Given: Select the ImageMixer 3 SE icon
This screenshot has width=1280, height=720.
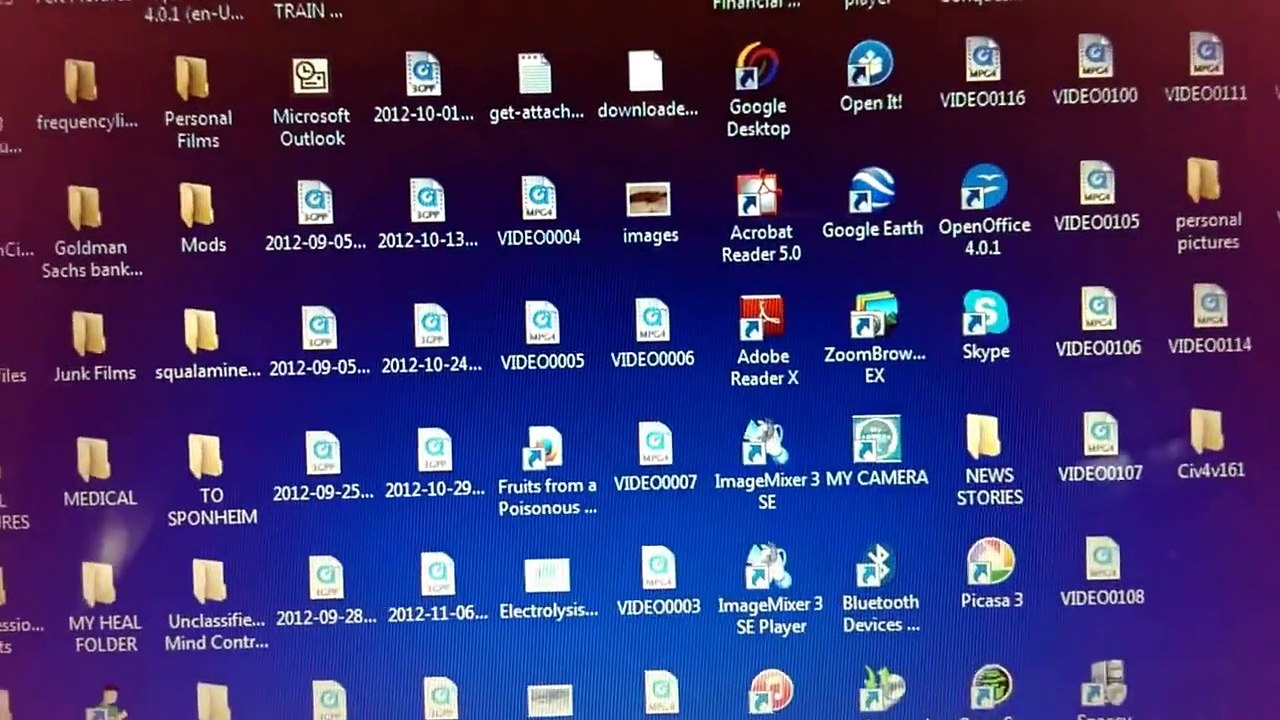Looking at the screenshot, I should pos(766,442).
